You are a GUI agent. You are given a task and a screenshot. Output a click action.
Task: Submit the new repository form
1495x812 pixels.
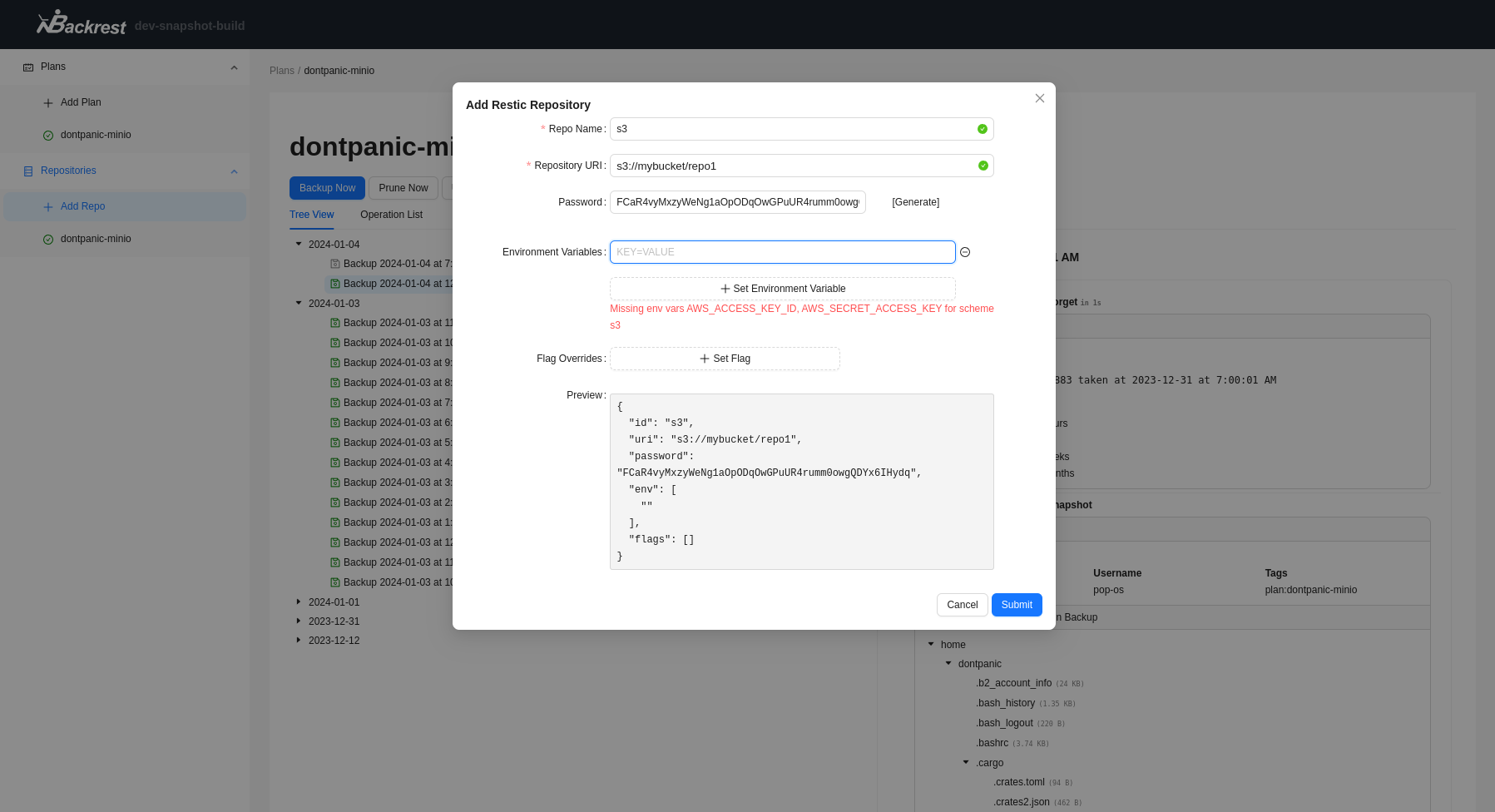coord(1016,605)
